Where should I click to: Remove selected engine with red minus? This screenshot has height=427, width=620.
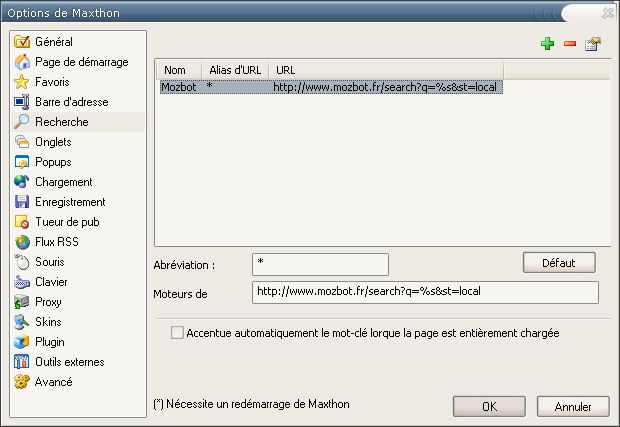pos(570,43)
